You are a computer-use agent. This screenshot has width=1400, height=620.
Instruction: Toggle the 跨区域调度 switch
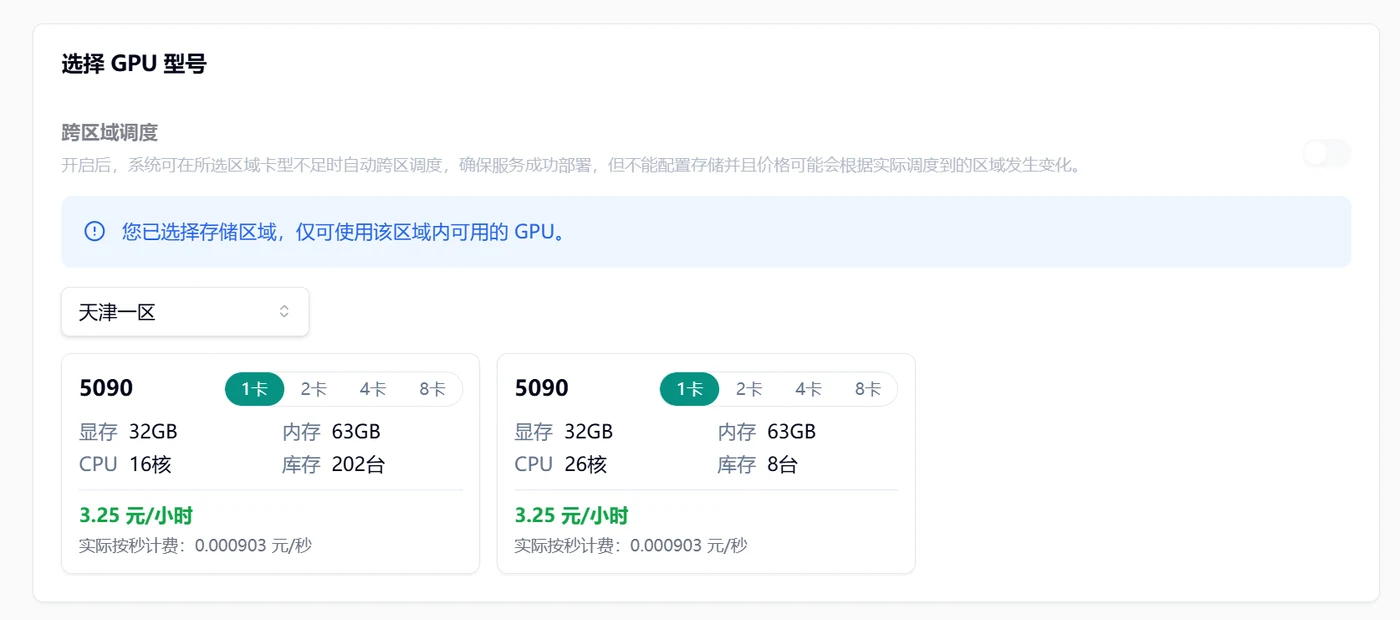[1326, 153]
